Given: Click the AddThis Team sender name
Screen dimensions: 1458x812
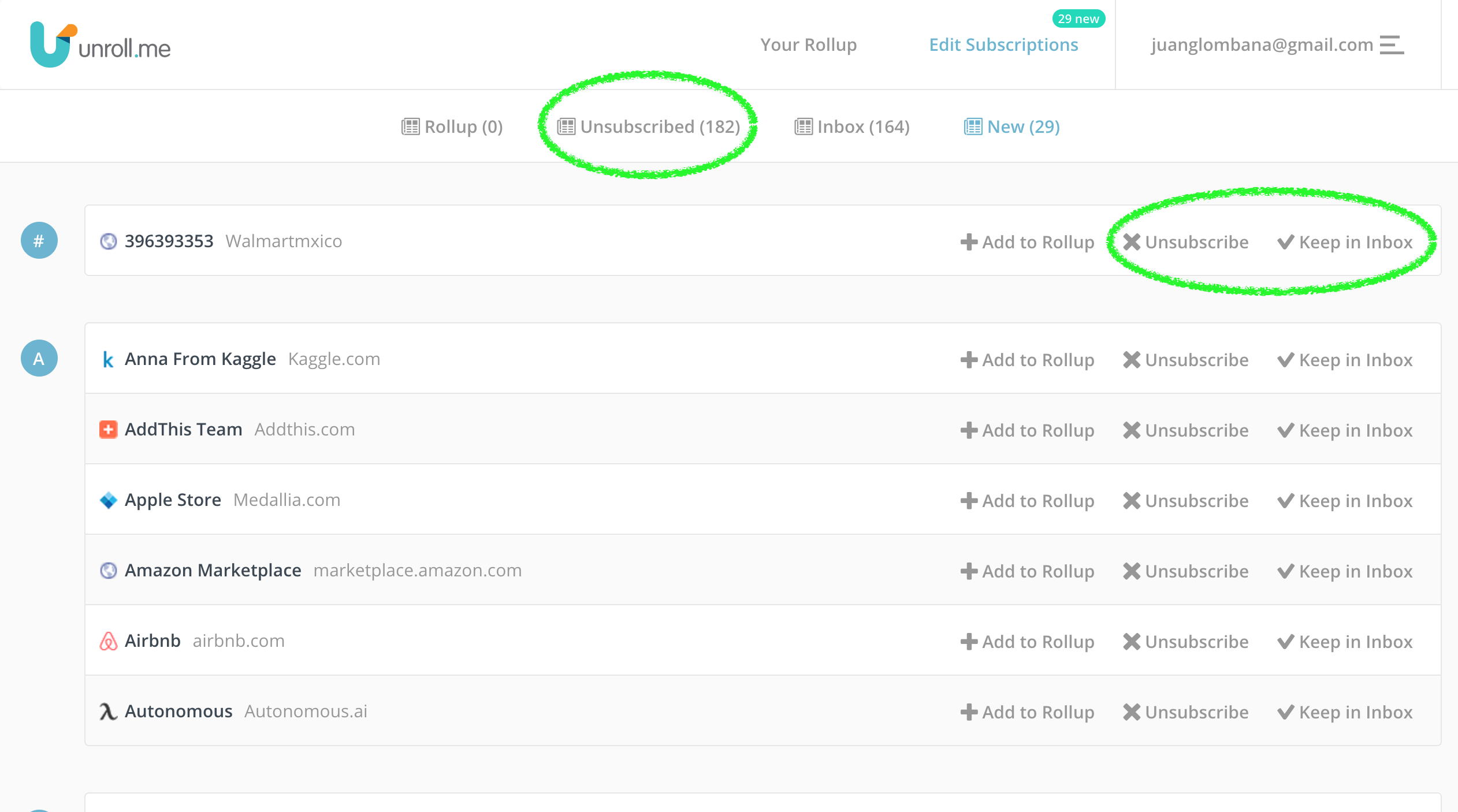Looking at the screenshot, I should pos(183,429).
